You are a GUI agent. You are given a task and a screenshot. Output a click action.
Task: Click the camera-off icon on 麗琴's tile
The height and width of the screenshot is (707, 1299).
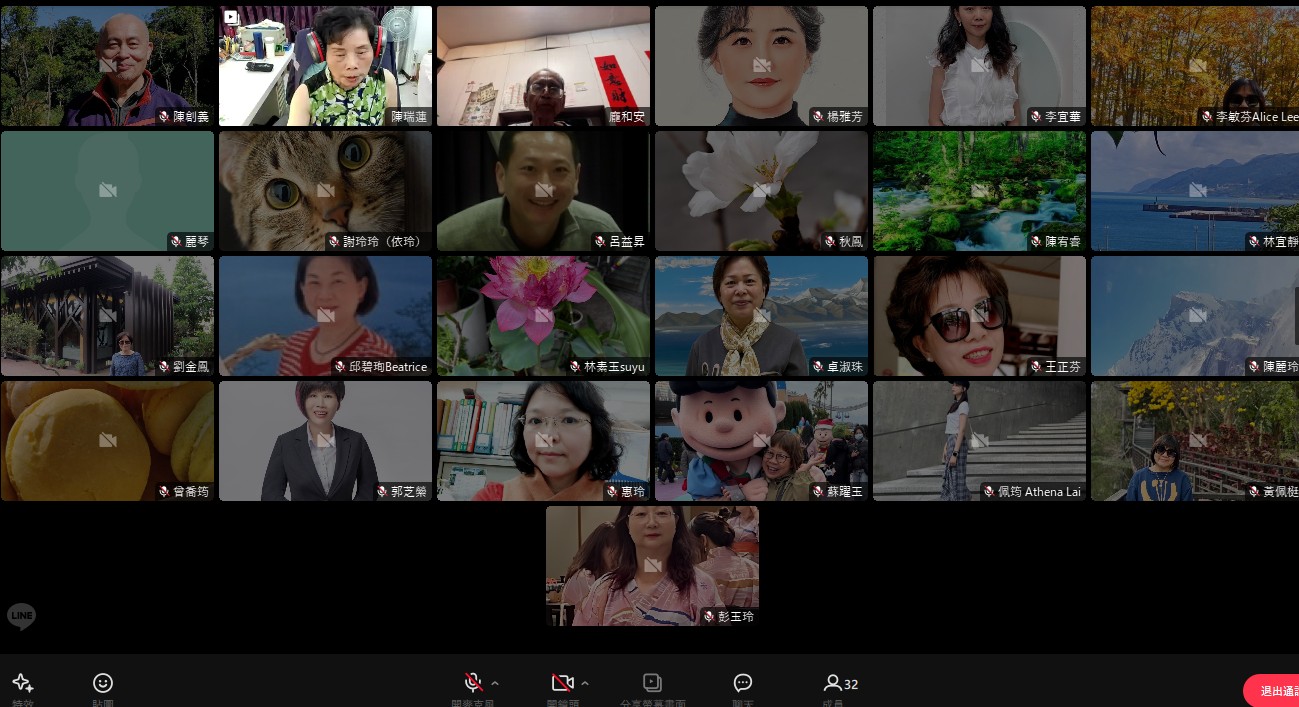(107, 190)
